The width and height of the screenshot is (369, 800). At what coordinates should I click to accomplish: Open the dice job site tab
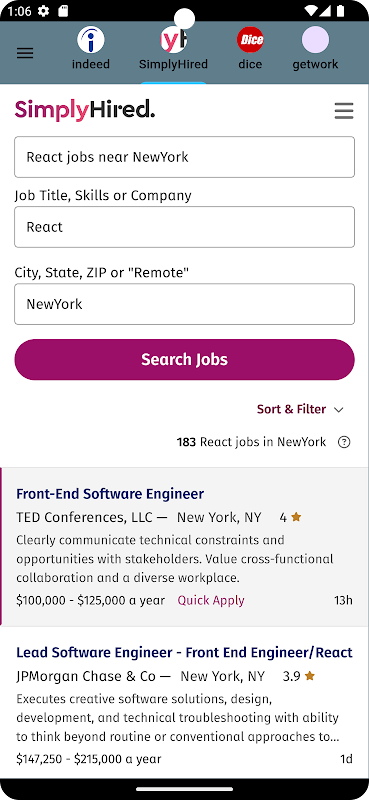pos(250,49)
